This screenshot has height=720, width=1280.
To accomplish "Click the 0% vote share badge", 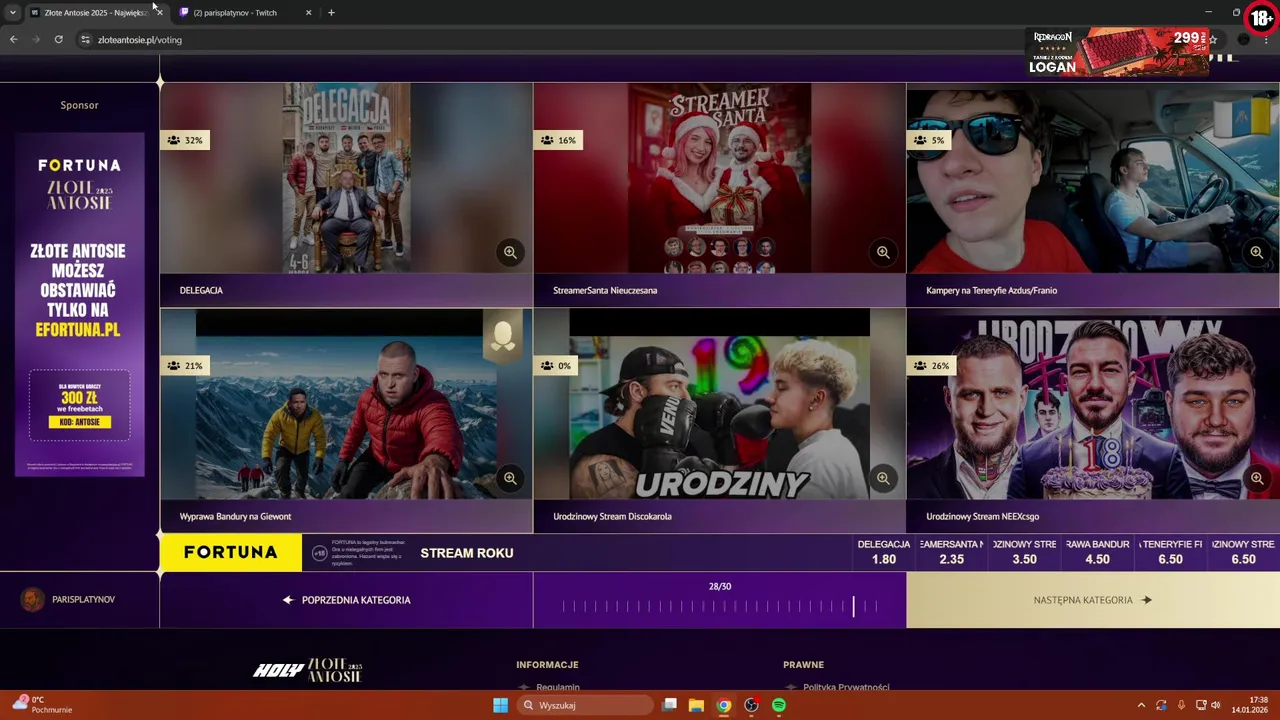I will pos(556,366).
